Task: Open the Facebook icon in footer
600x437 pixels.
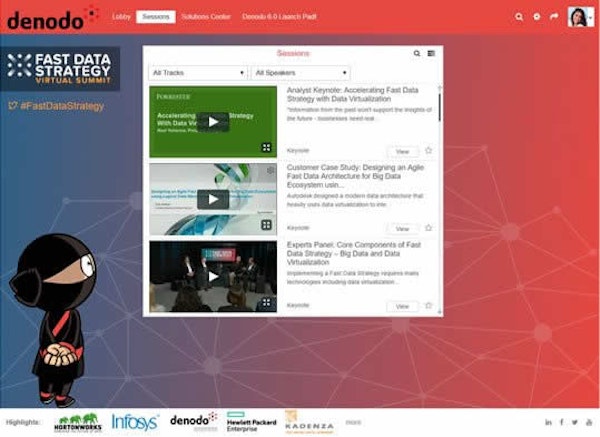Action: coord(561,422)
